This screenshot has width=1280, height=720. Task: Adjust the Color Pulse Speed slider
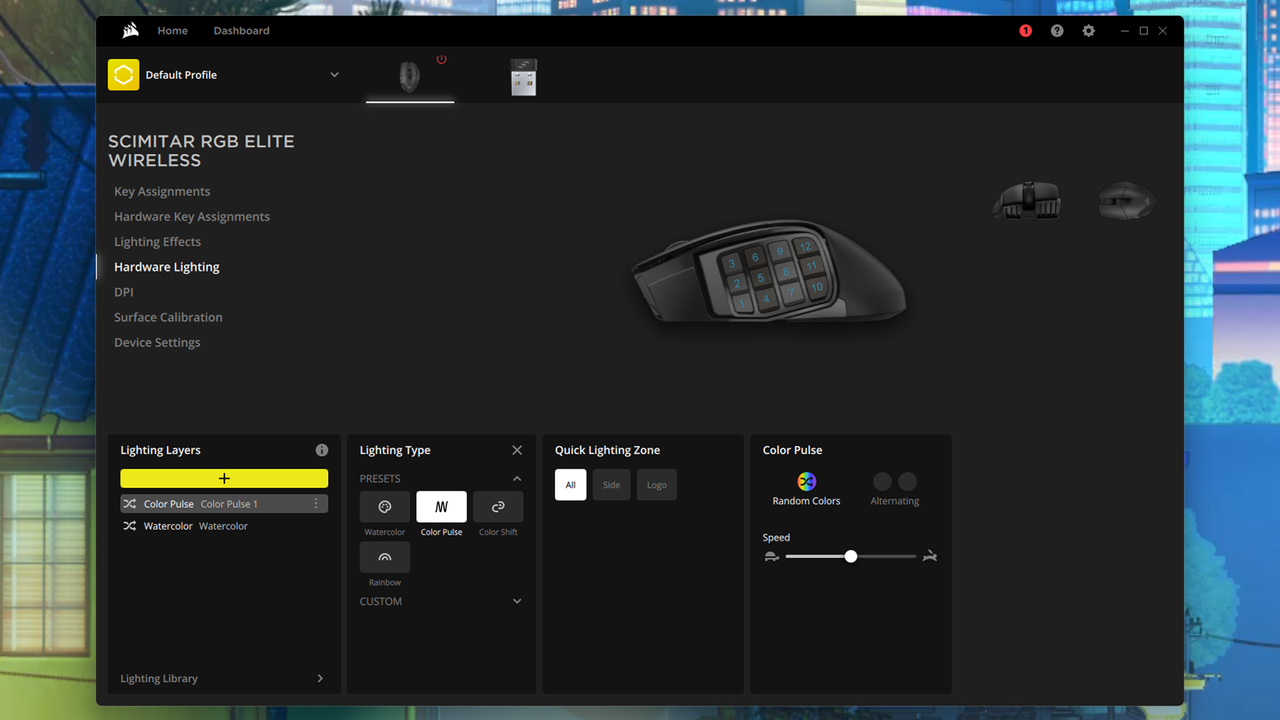pyautogui.click(x=851, y=556)
